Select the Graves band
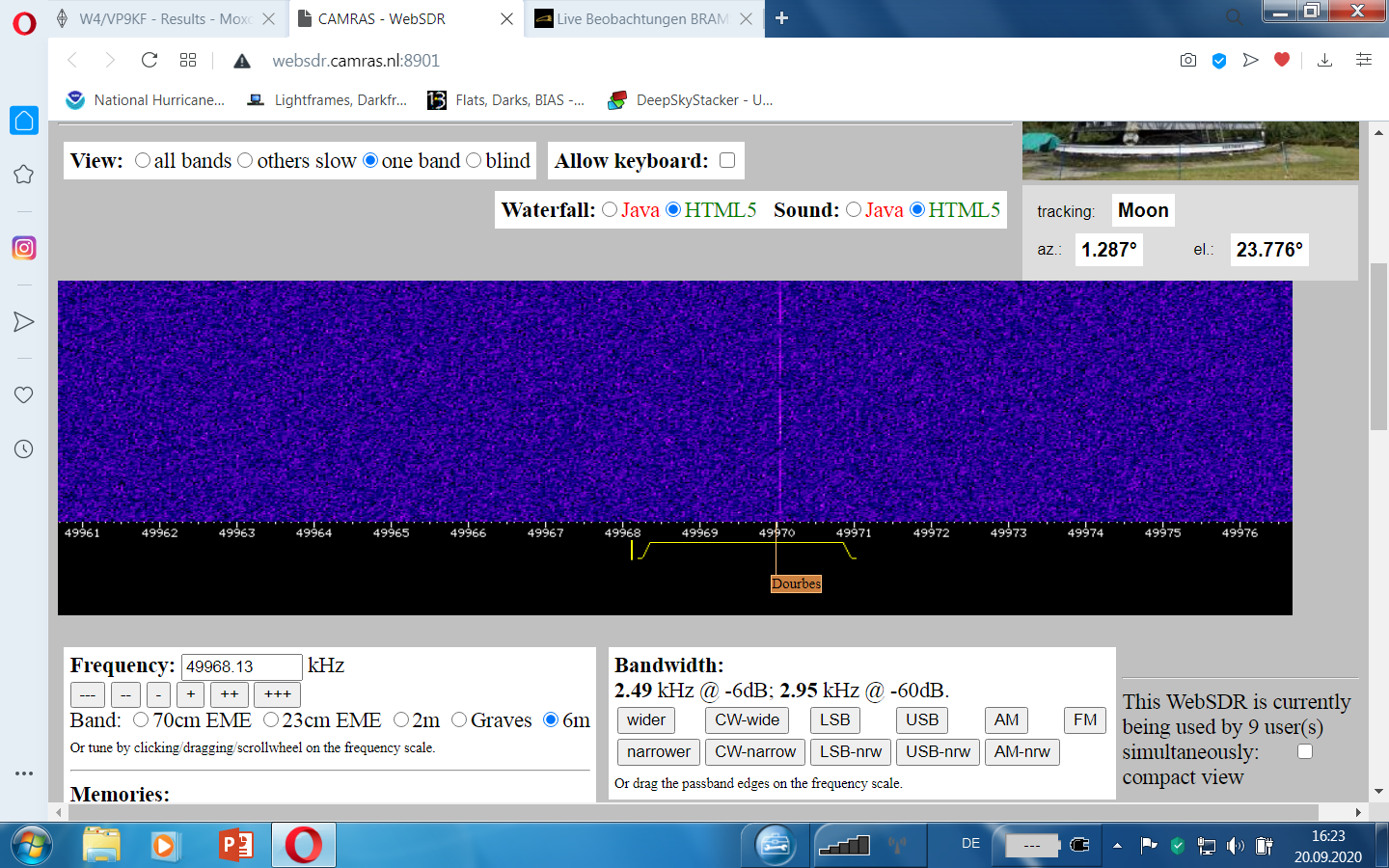Screen dimensions: 1389x868 click(x=459, y=719)
